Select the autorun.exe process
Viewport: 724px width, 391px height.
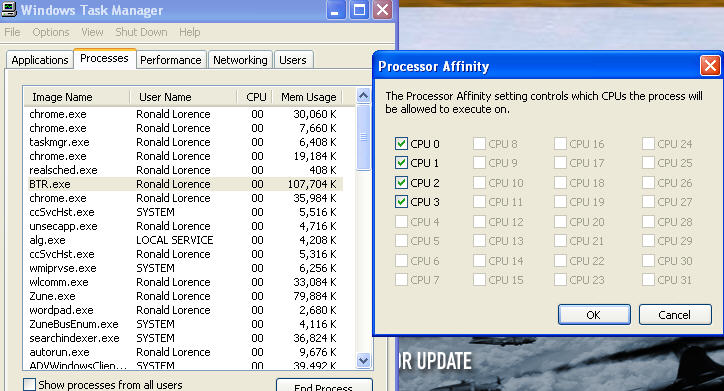pos(59,352)
